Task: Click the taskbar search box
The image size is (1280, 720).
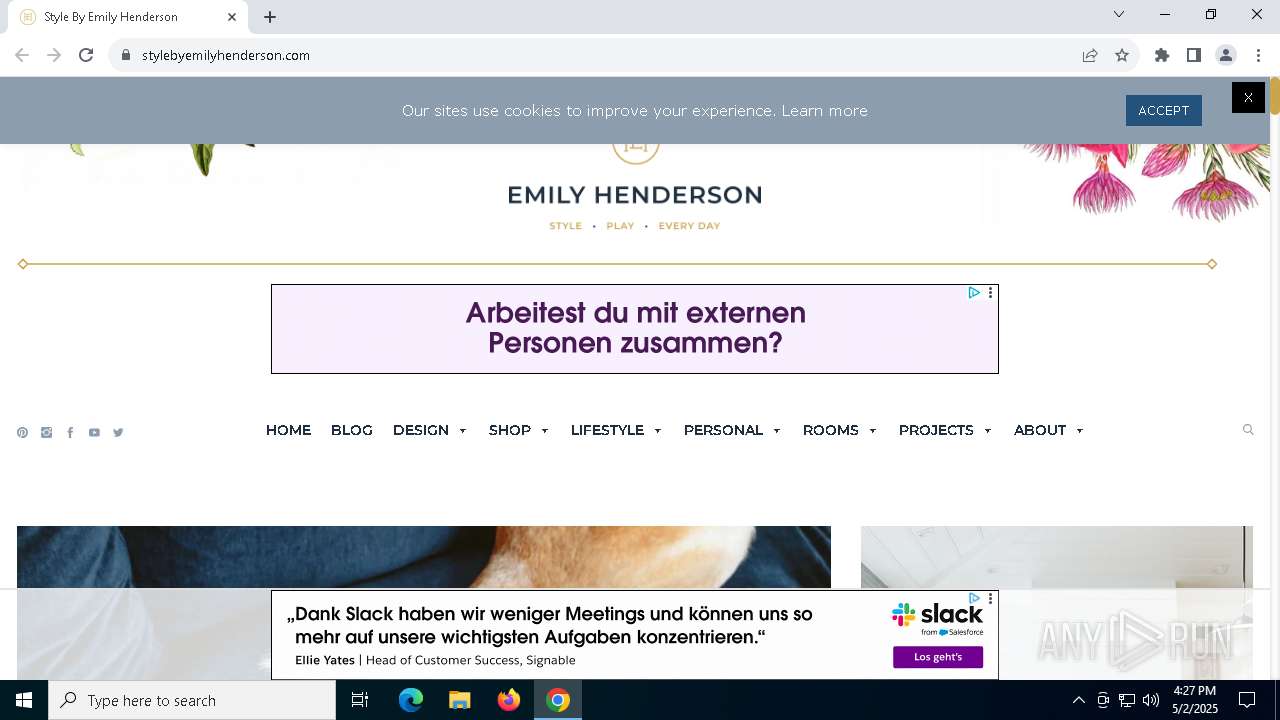Action: tap(192, 700)
